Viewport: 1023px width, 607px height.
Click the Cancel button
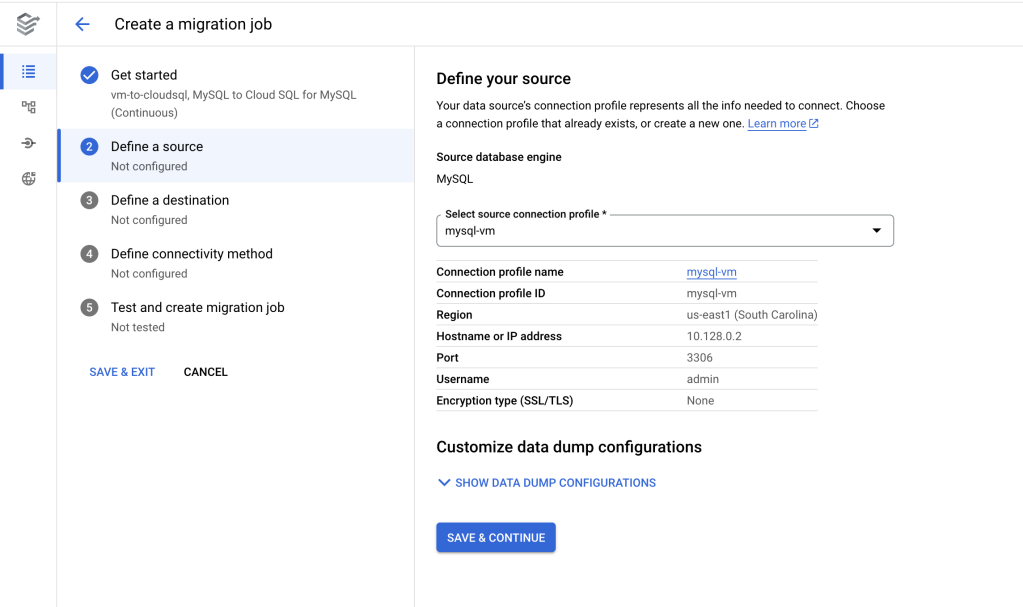(206, 372)
